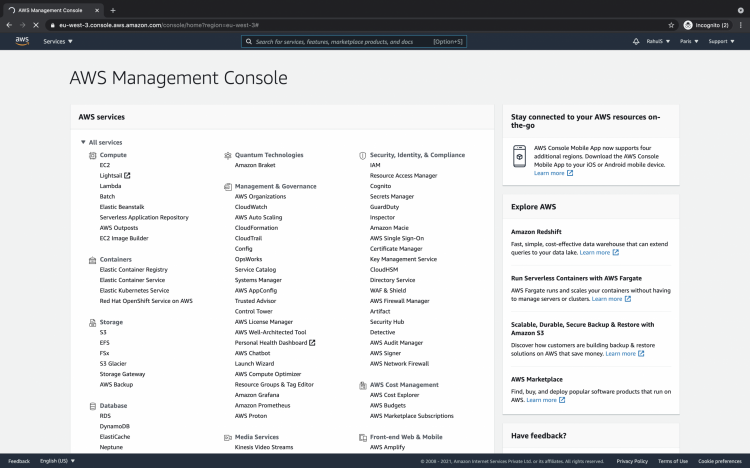The image size is (750, 468).
Task: Open the Paris region dropdown
Action: point(689,42)
